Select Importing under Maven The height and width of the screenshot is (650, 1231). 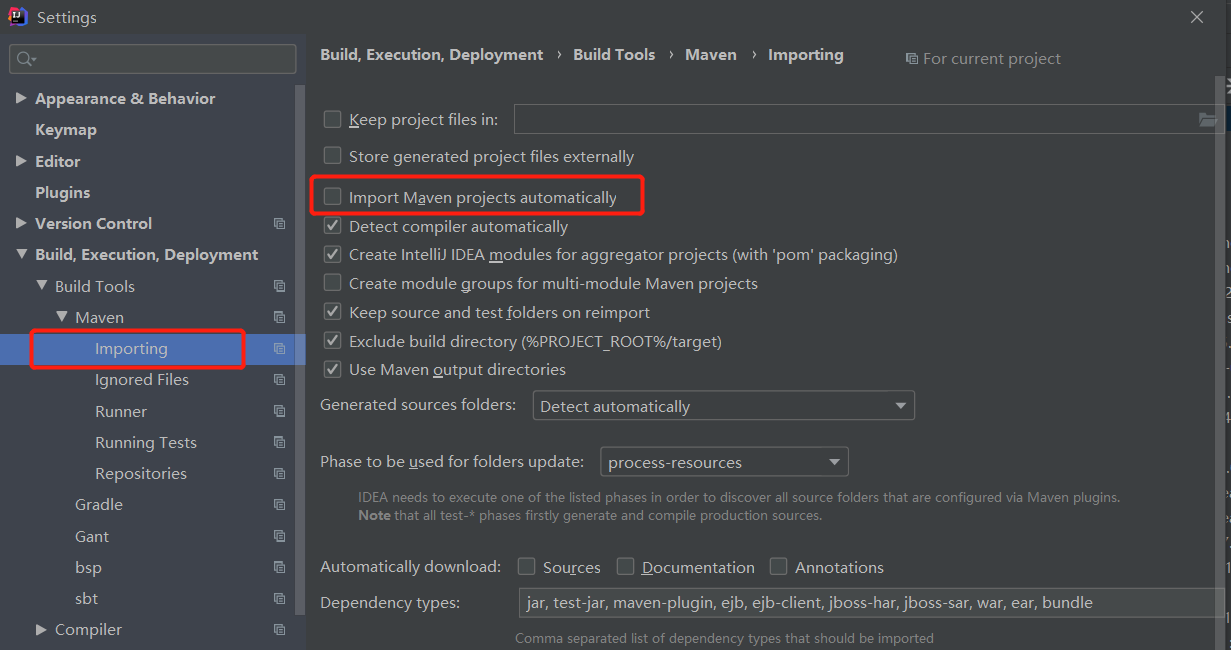[131, 349]
